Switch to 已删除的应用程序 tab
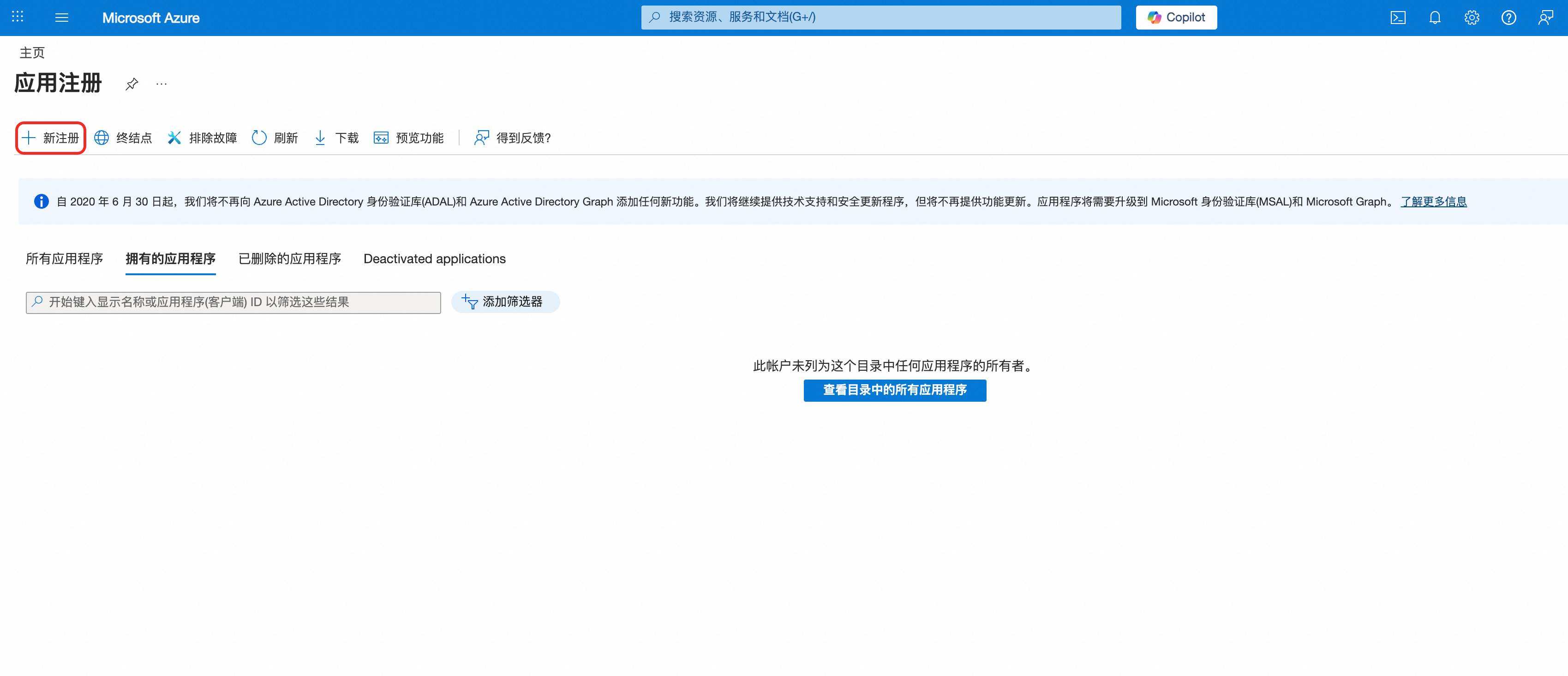1568x676 pixels. tap(290, 259)
